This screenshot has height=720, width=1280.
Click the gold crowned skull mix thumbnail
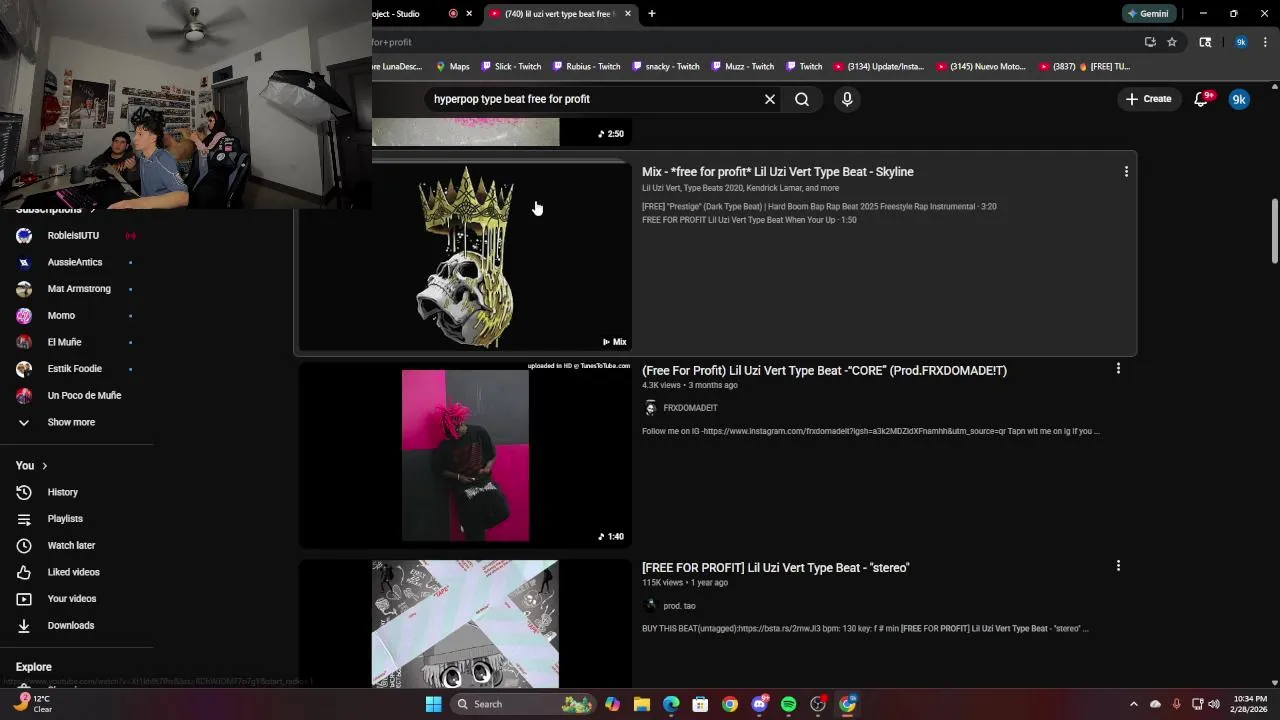pyautogui.click(x=465, y=257)
